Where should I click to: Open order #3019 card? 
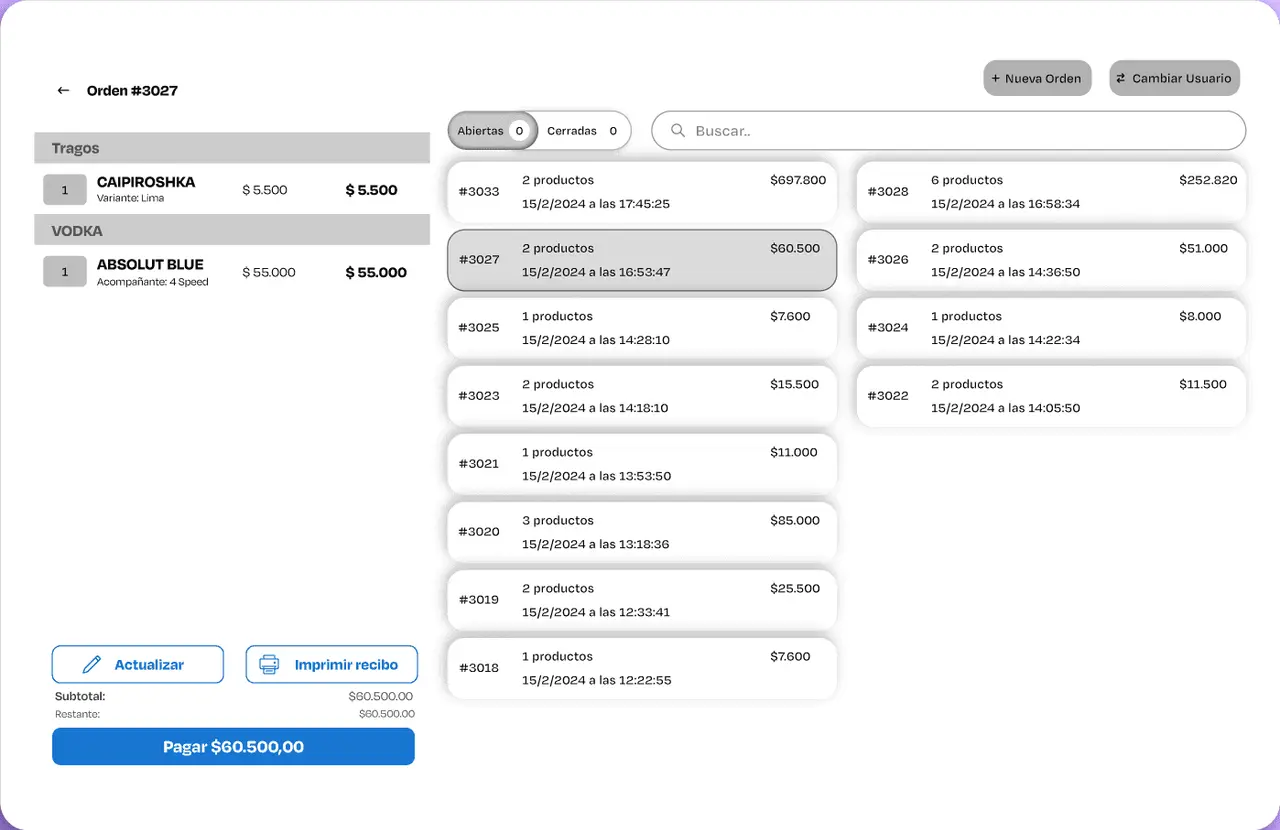(x=641, y=600)
